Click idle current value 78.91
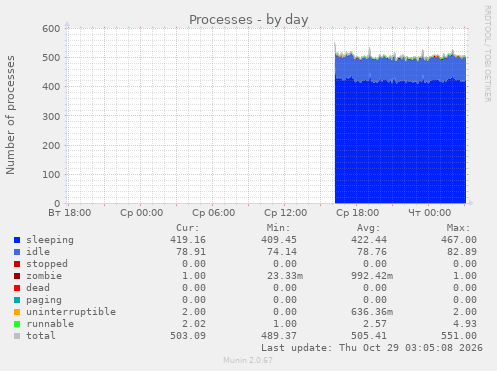Viewport: 497px width, 371px height. (x=191, y=252)
